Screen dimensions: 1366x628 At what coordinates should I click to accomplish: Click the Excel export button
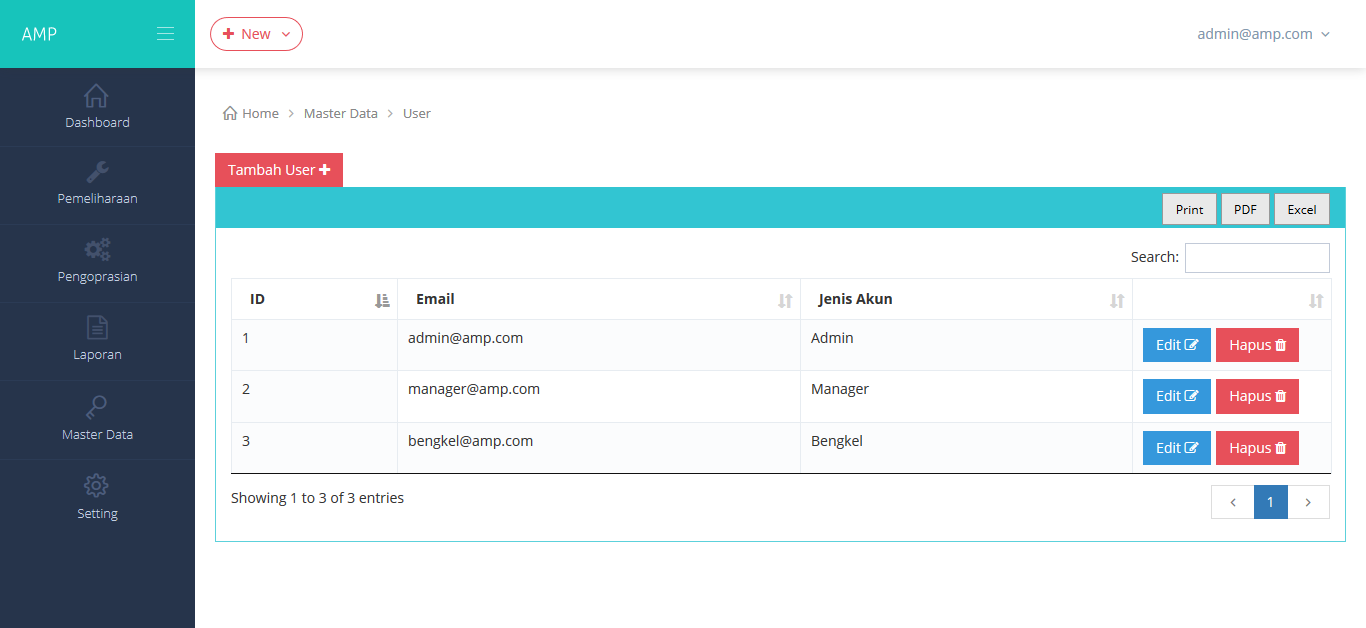point(1301,210)
